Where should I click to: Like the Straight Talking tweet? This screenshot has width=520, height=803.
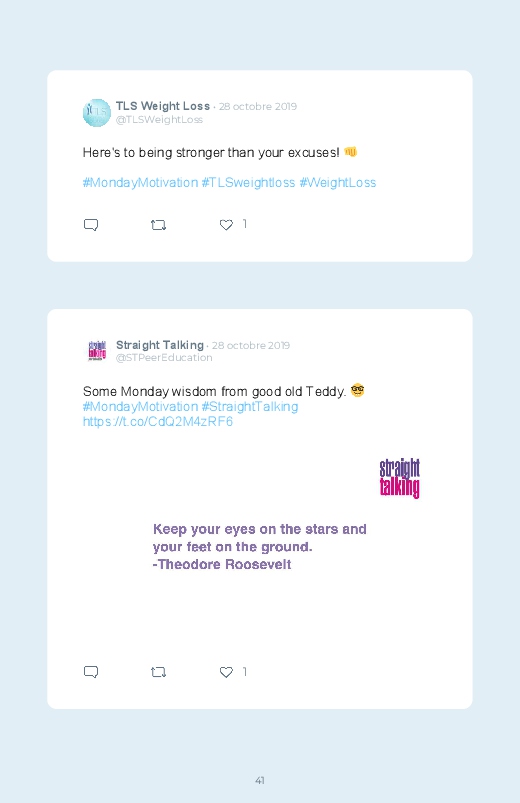[226, 672]
